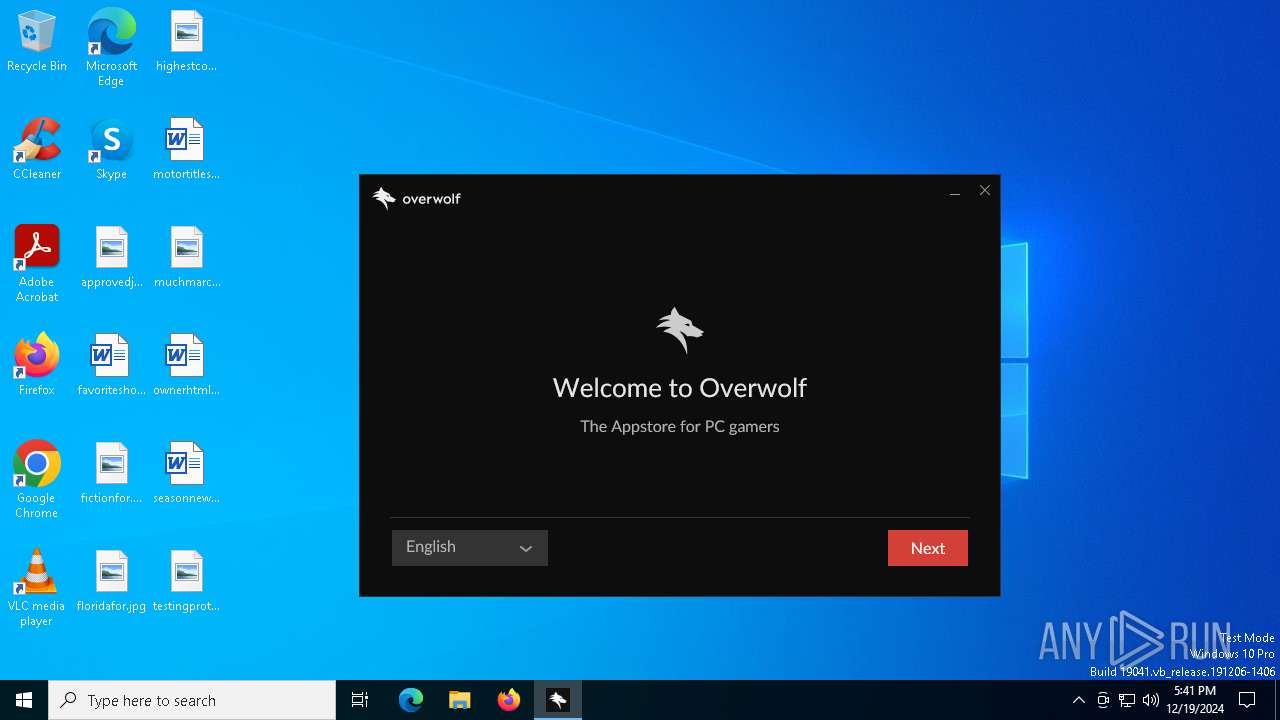Select the motortitles... Word document on desktop
Screen dimensions: 1280x720
click(x=186, y=150)
